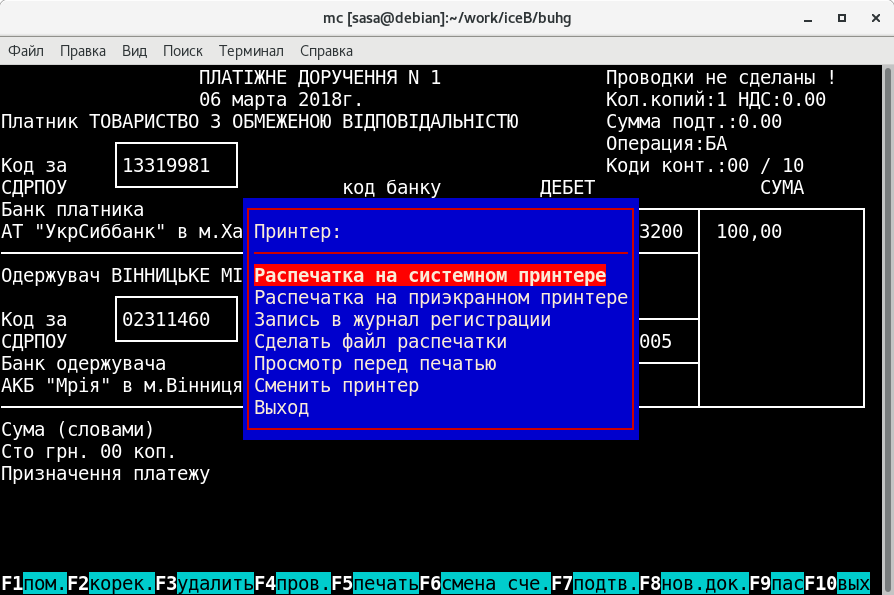
Task: Click the sum value 100,00
Action: pos(749,231)
